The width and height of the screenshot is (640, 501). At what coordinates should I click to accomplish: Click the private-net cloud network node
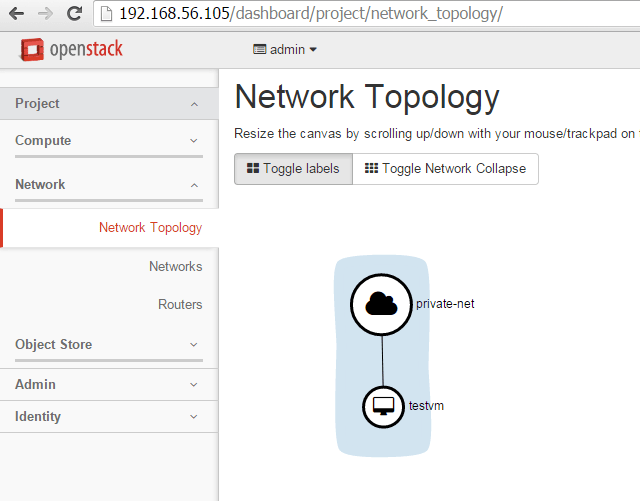coord(381,304)
